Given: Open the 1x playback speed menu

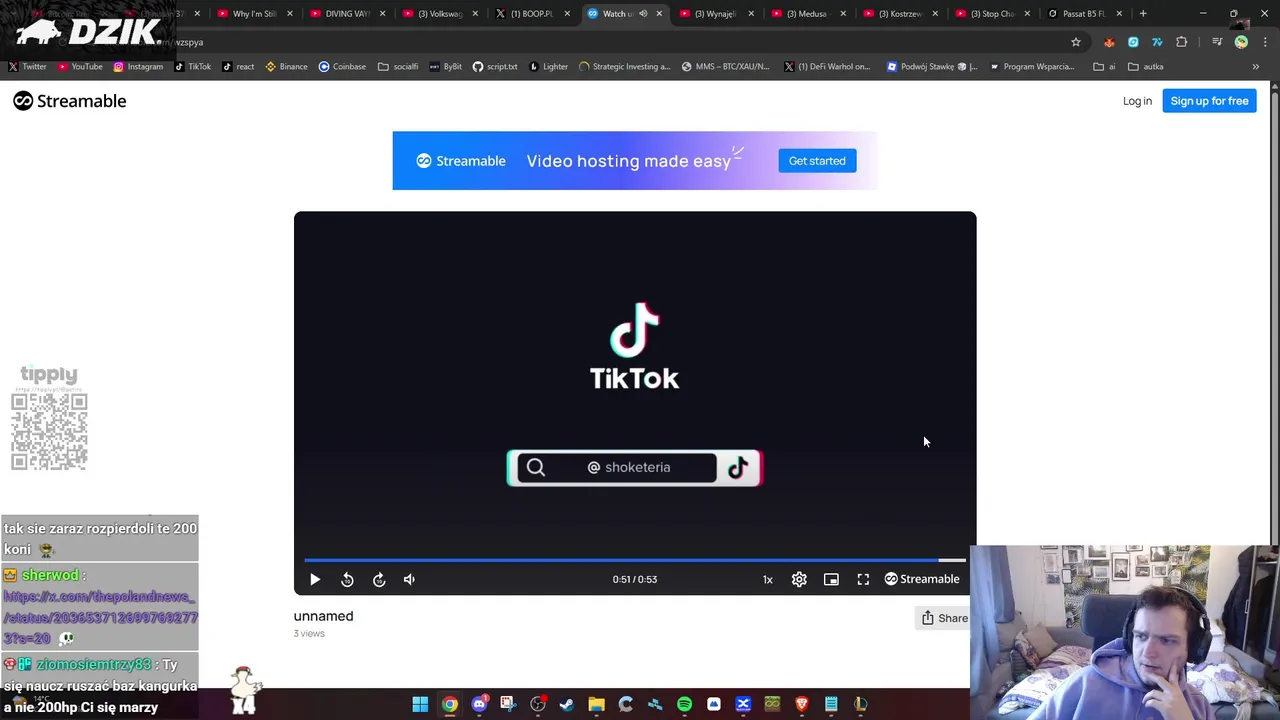Looking at the screenshot, I should (x=768, y=579).
